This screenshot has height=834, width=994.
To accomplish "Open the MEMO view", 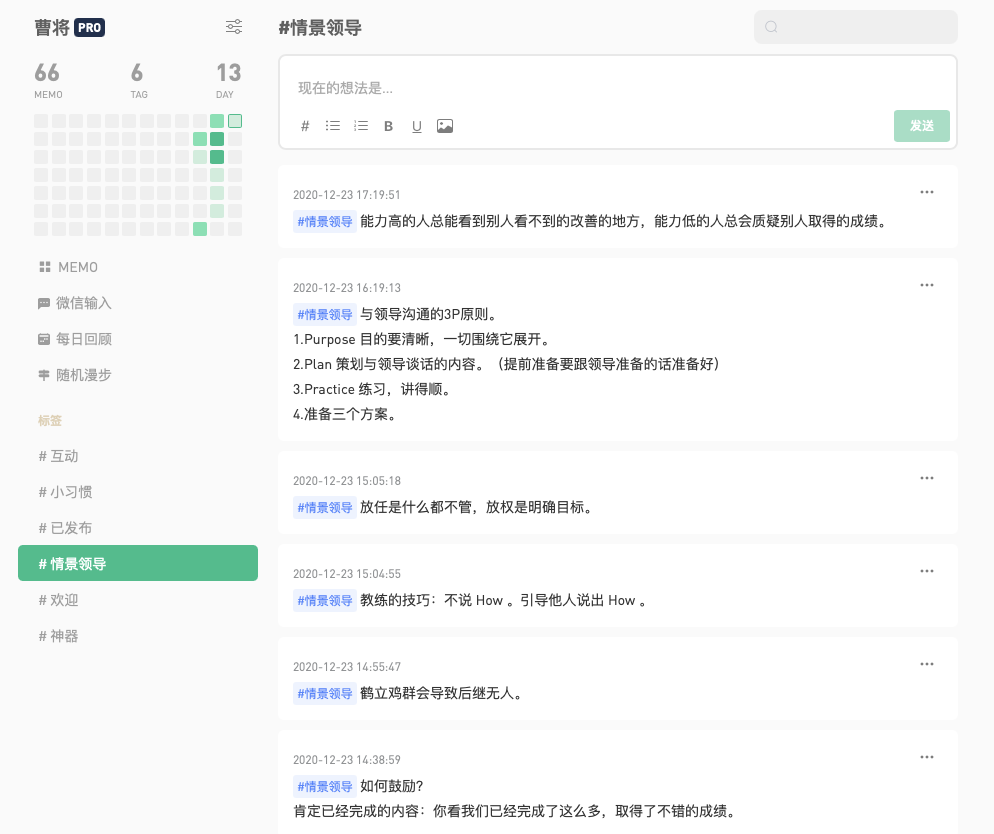I will [68, 267].
